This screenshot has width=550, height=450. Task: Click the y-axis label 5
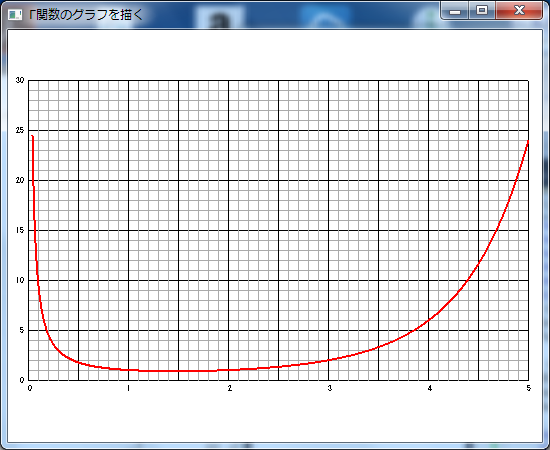click(x=22, y=330)
